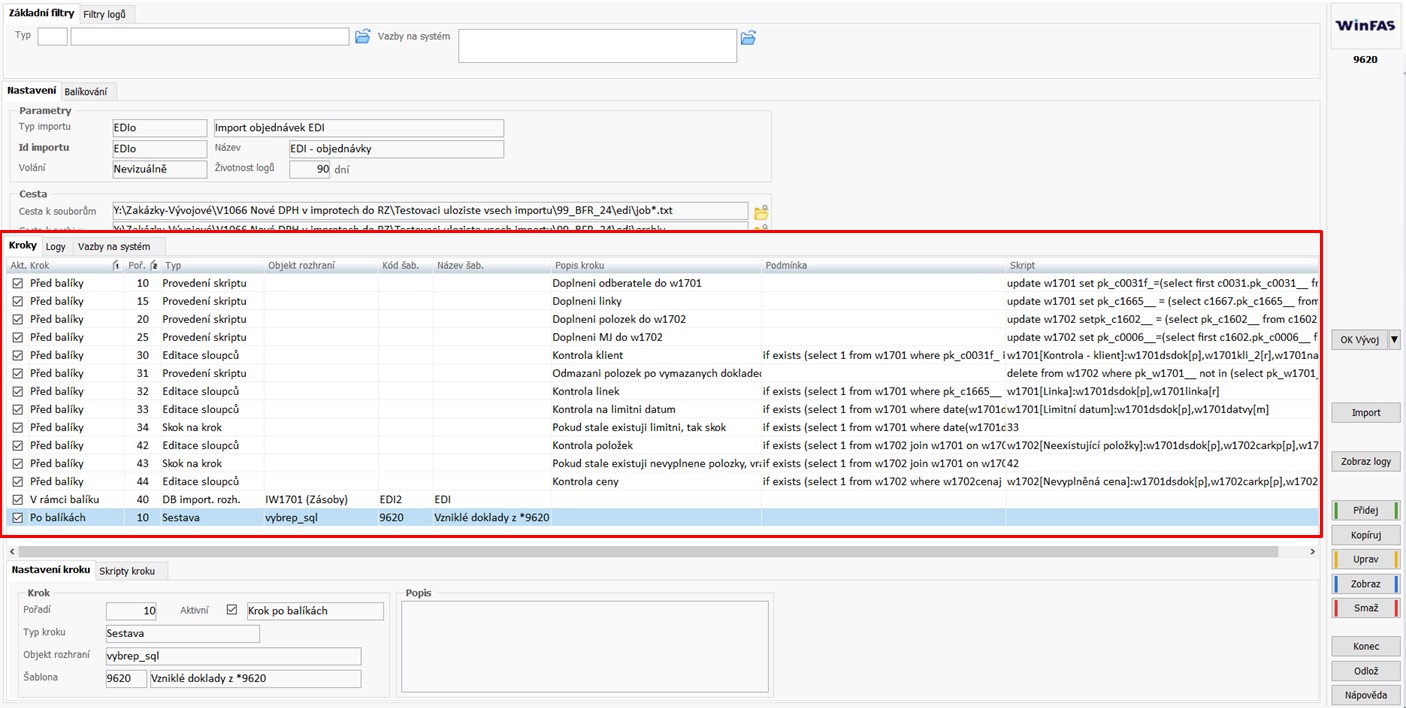Click into the Životnost logů field
This screenshot has width=1406, height=708.
click(x=308, y=169)
